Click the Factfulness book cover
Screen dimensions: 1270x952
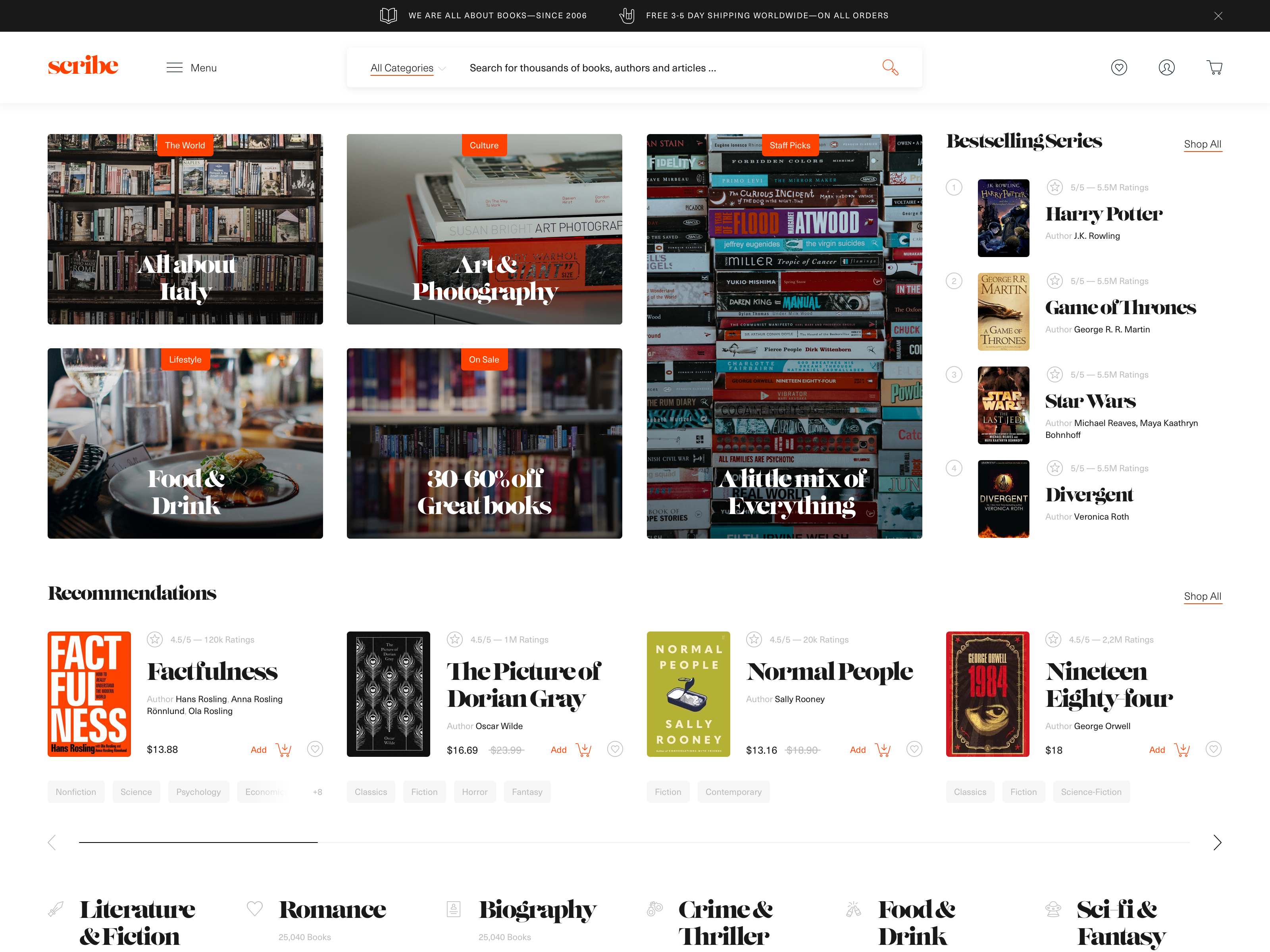pos(89,694)
